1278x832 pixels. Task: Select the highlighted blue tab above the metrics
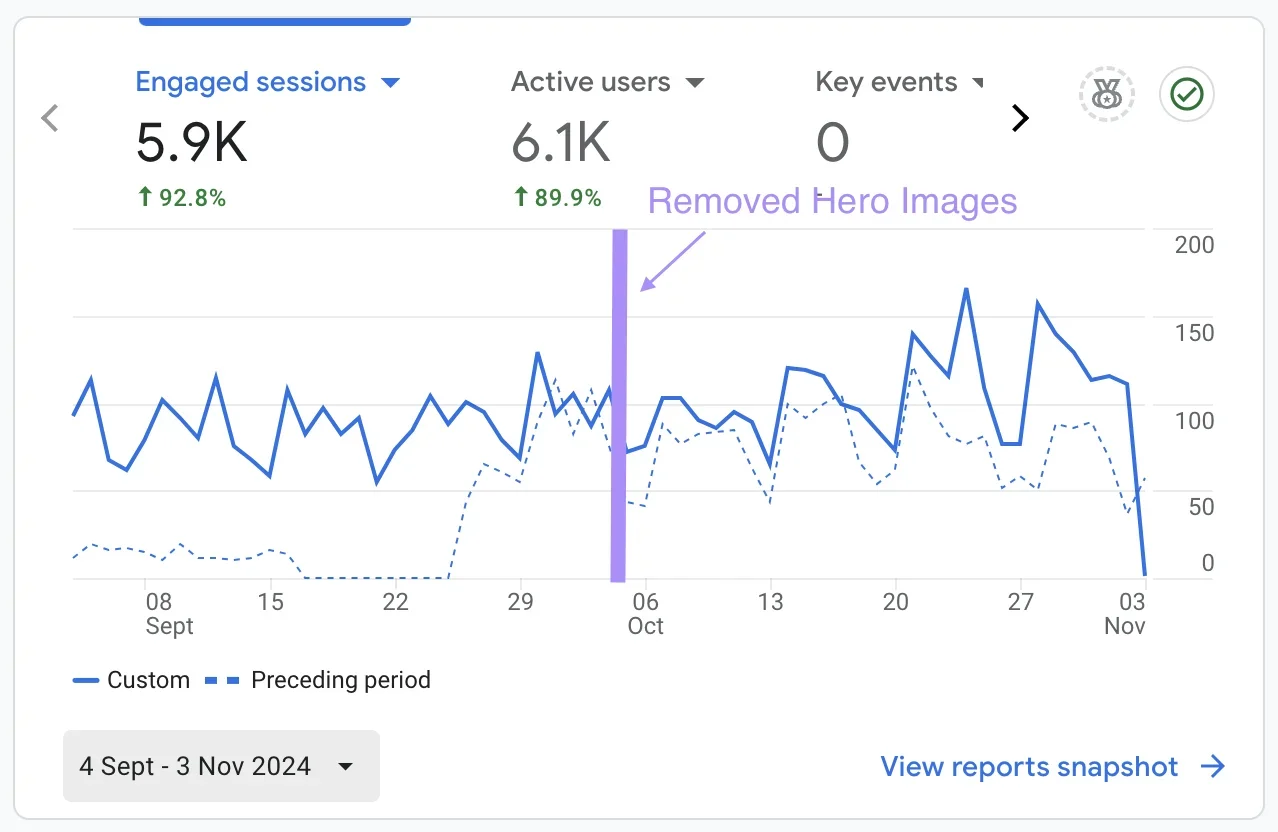click(x=274, y=19)
